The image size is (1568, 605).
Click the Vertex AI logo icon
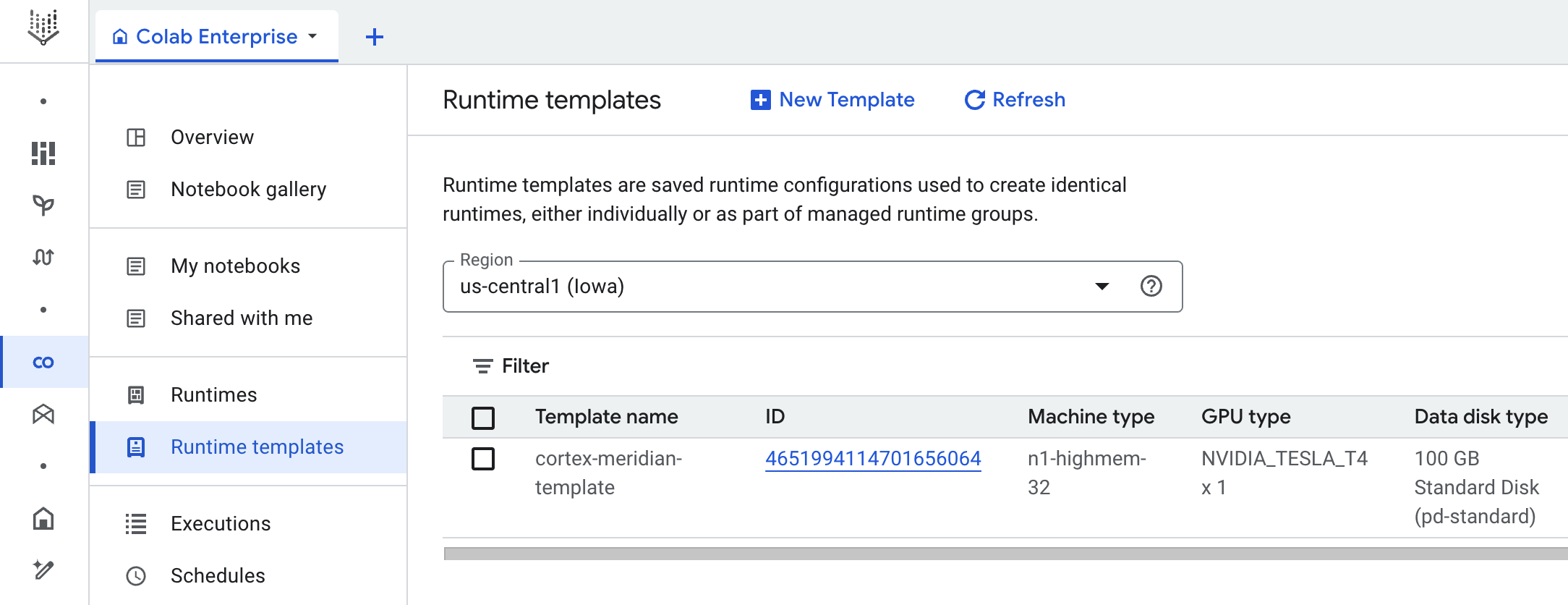click(x=43, y=27)
